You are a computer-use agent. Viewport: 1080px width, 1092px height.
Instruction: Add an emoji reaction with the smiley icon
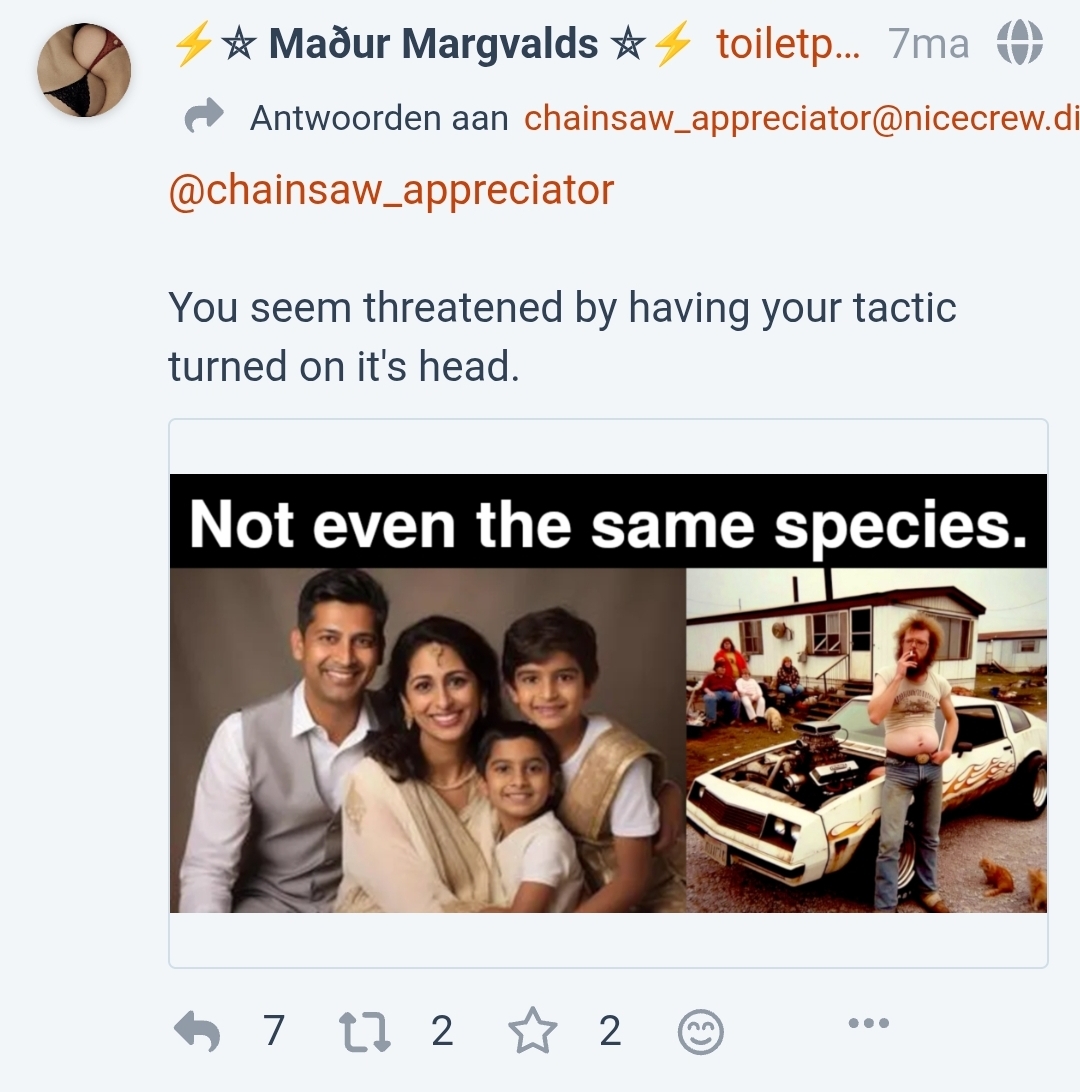700,1032
